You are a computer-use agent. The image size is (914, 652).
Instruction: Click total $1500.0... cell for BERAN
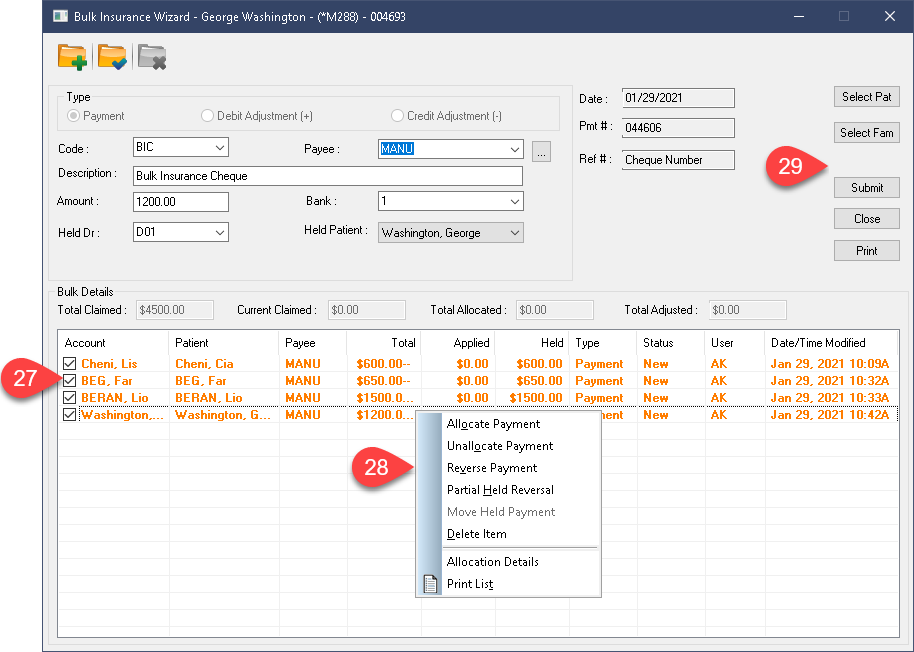(x=385, y=397)
